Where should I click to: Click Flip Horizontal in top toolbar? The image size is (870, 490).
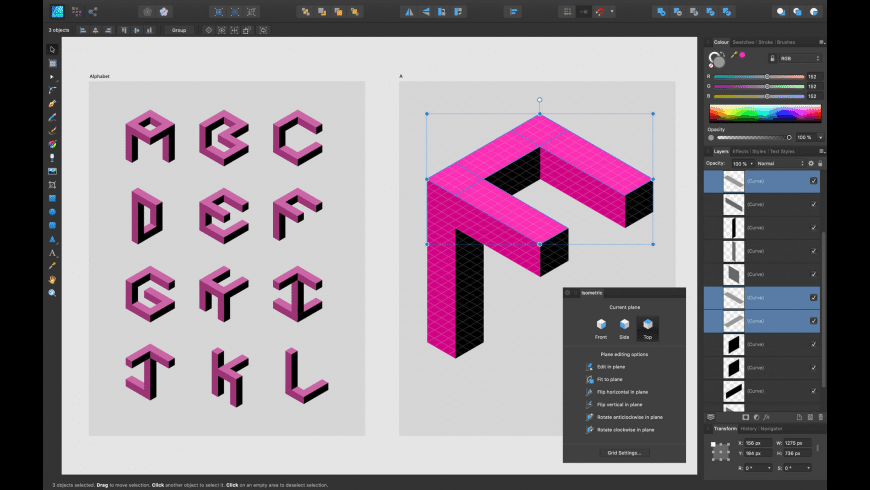pos(409,11)
